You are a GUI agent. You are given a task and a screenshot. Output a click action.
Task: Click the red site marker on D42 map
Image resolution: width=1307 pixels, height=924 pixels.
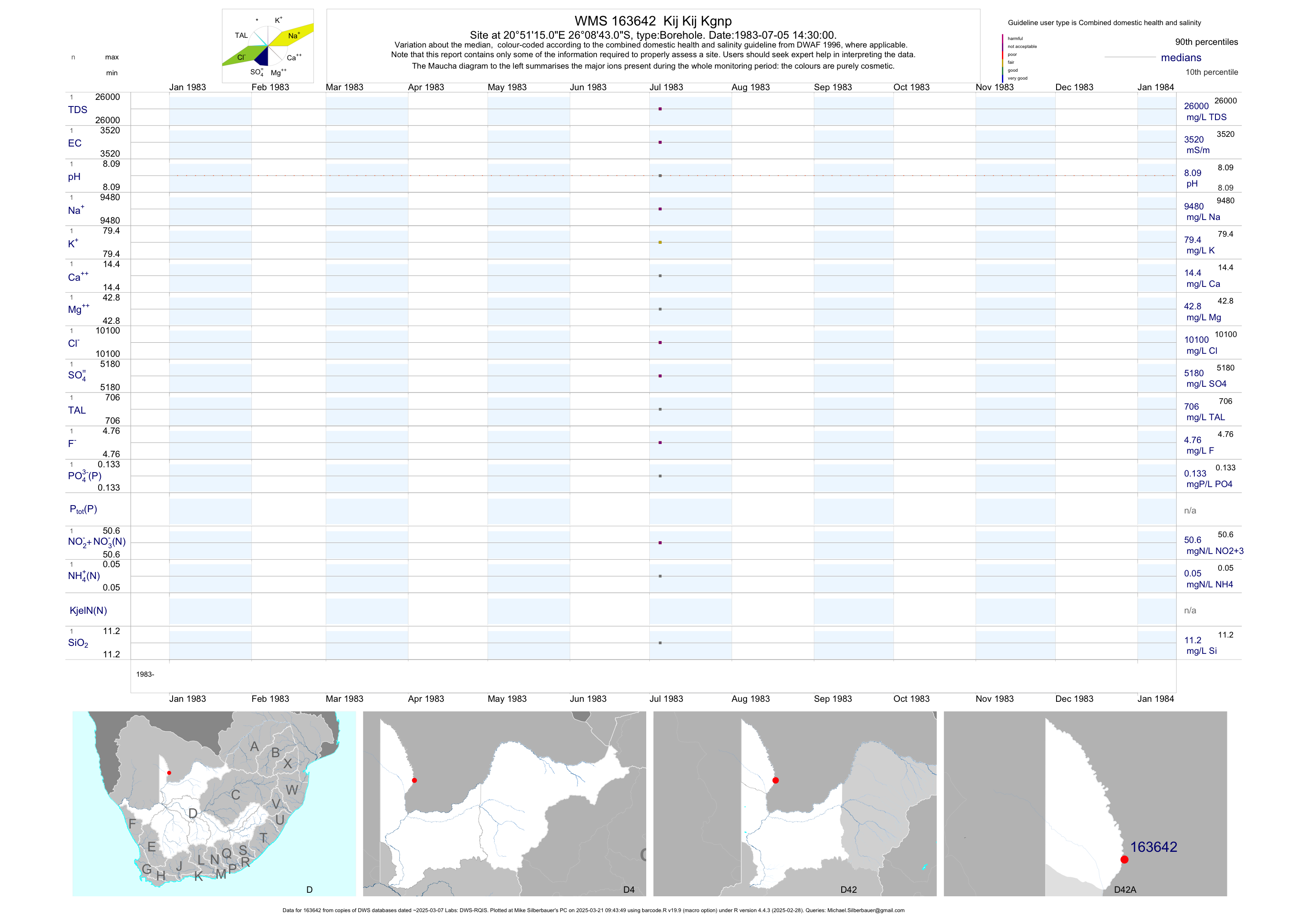coord(775,780)
